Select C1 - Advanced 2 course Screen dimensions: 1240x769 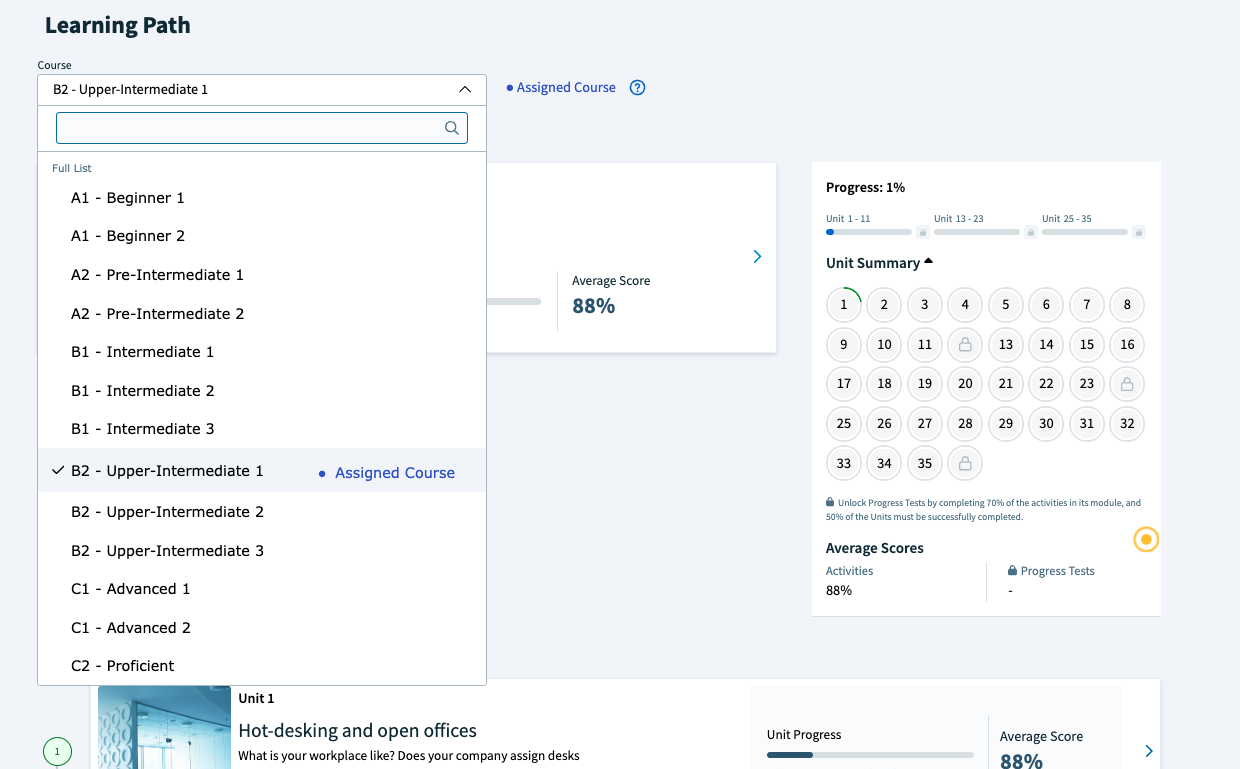point(262,628)
